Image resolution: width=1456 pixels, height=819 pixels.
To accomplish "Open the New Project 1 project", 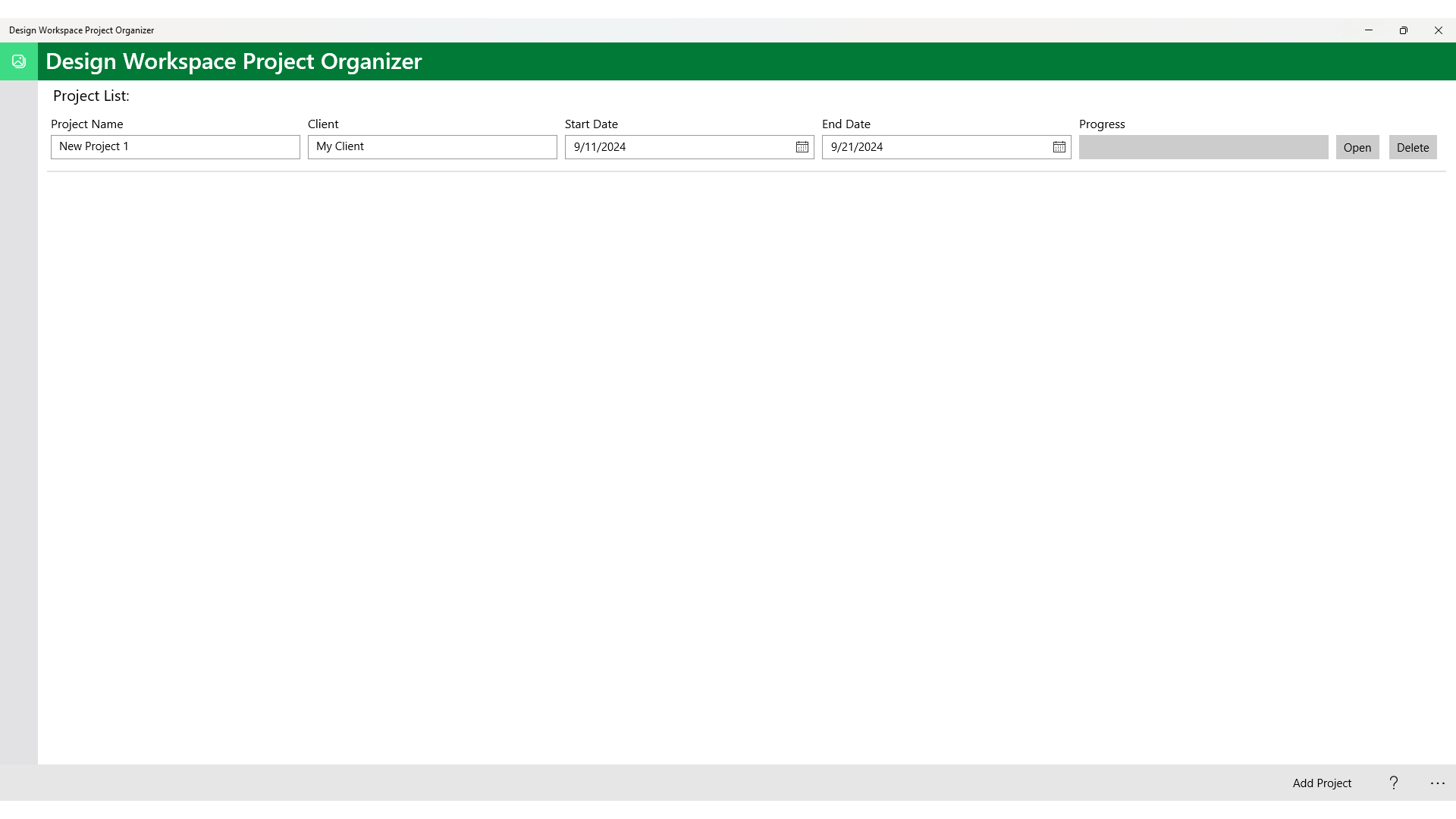I will [x=1357, y=147].
